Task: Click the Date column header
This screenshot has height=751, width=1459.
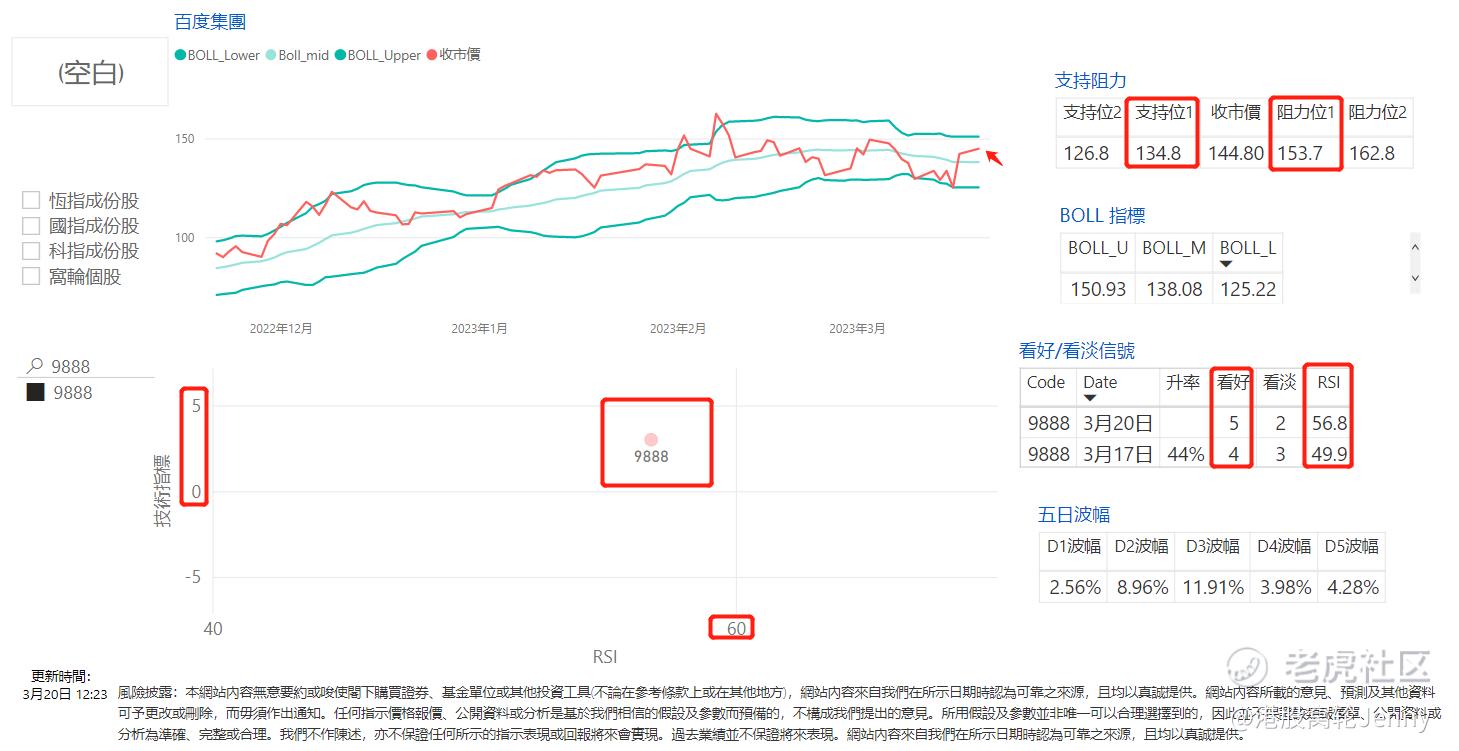Action: 1100,382
